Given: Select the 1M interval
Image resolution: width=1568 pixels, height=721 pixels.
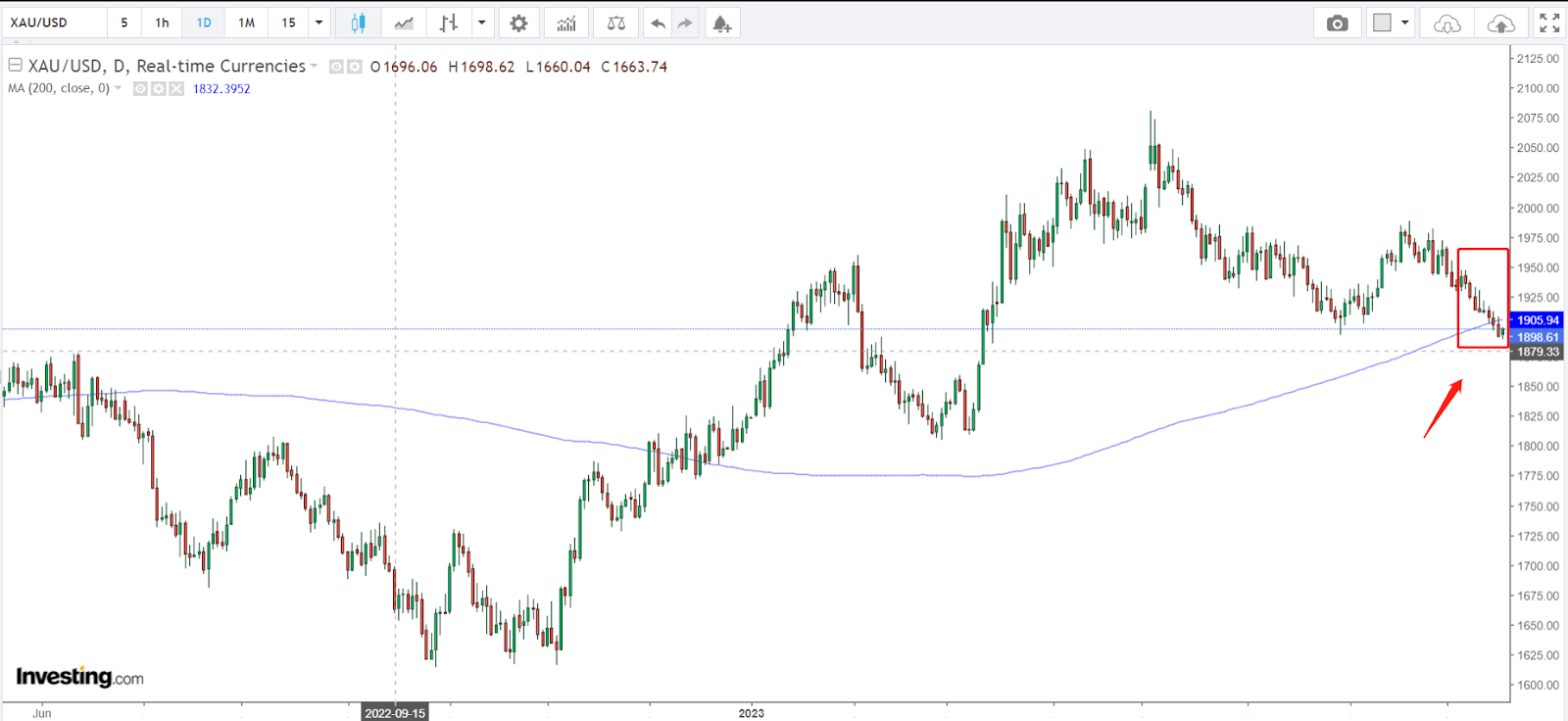Looking at the screenshot, I should 246,23.
